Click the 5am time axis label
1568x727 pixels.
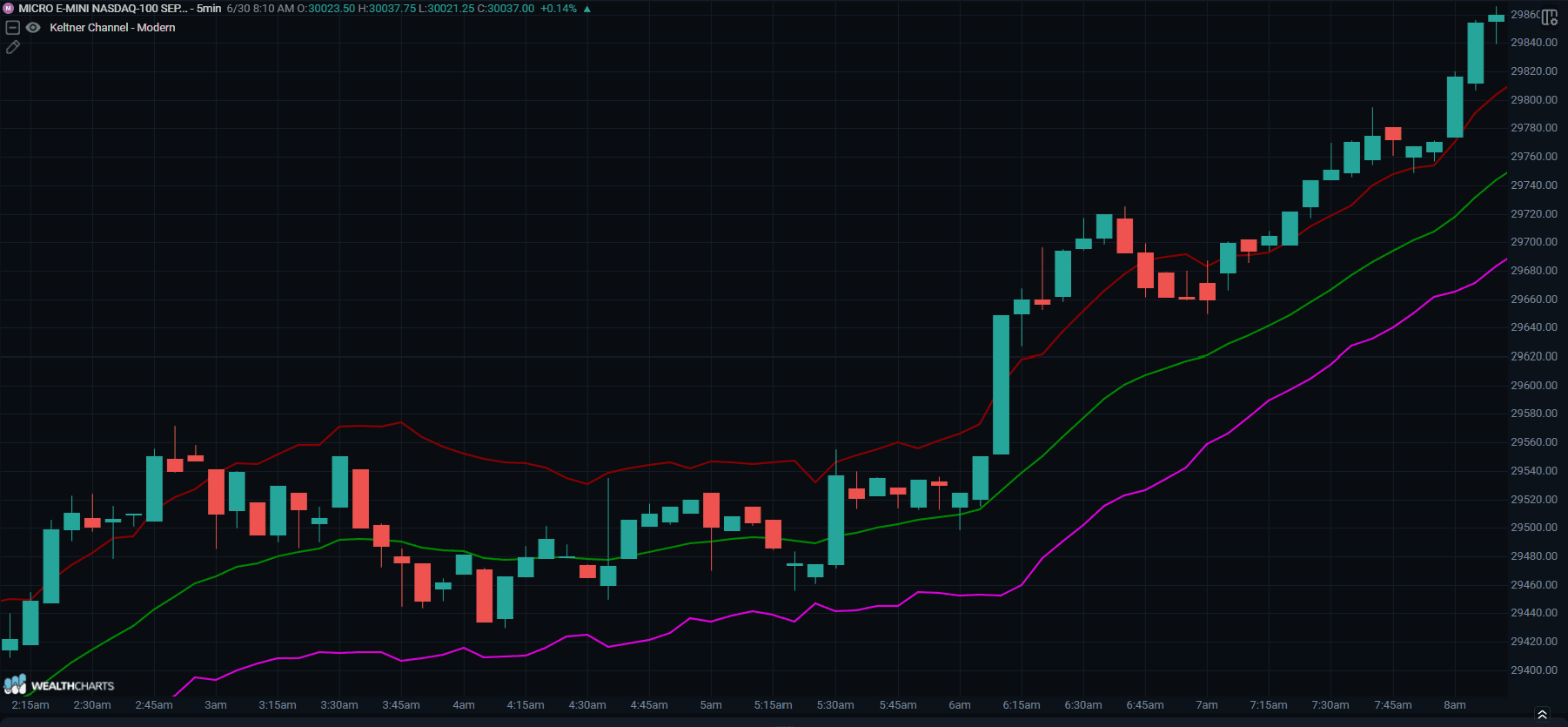[711, 705]
